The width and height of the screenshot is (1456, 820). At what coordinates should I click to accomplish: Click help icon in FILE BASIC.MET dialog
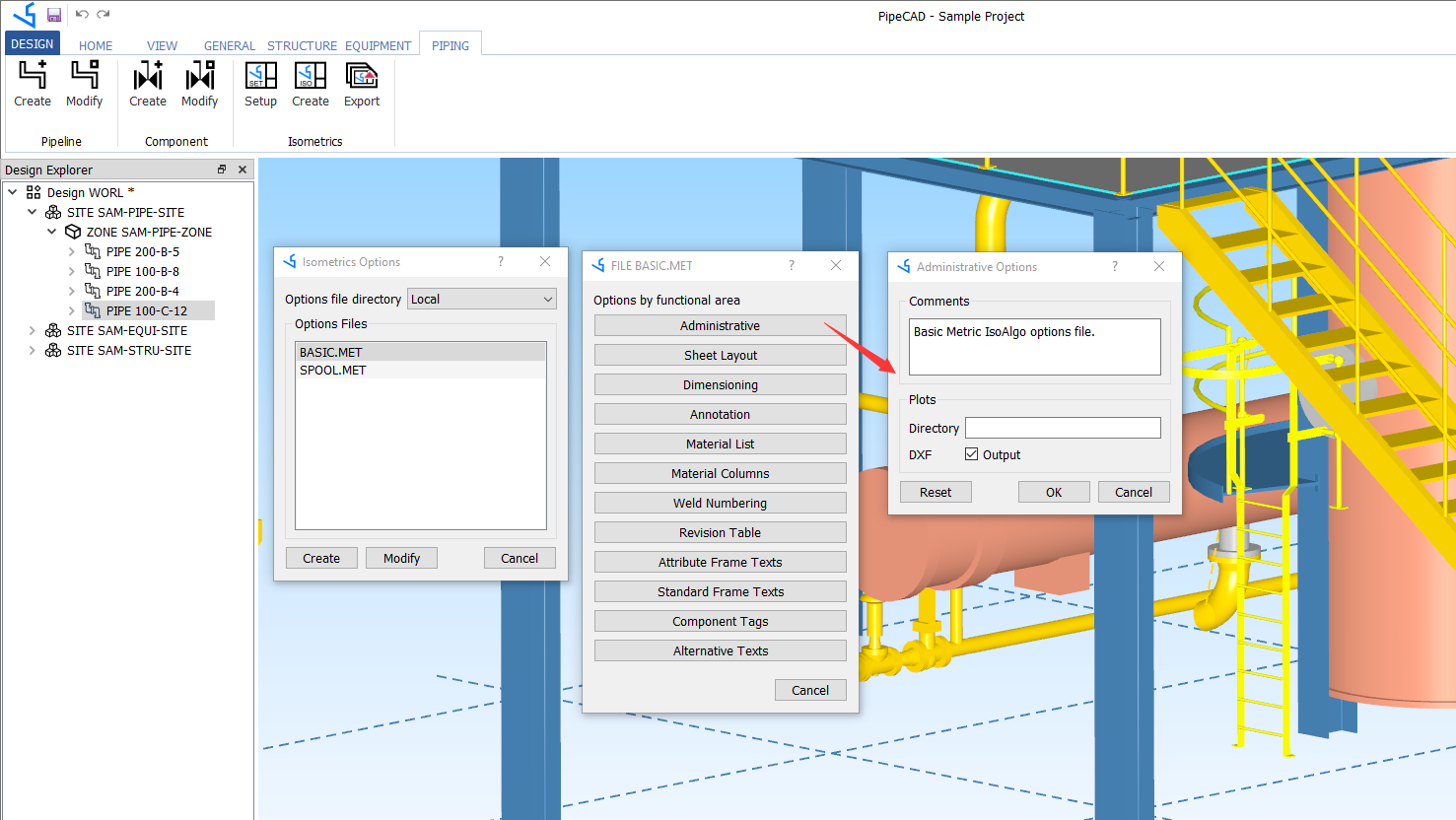click(x=792, y=265)
